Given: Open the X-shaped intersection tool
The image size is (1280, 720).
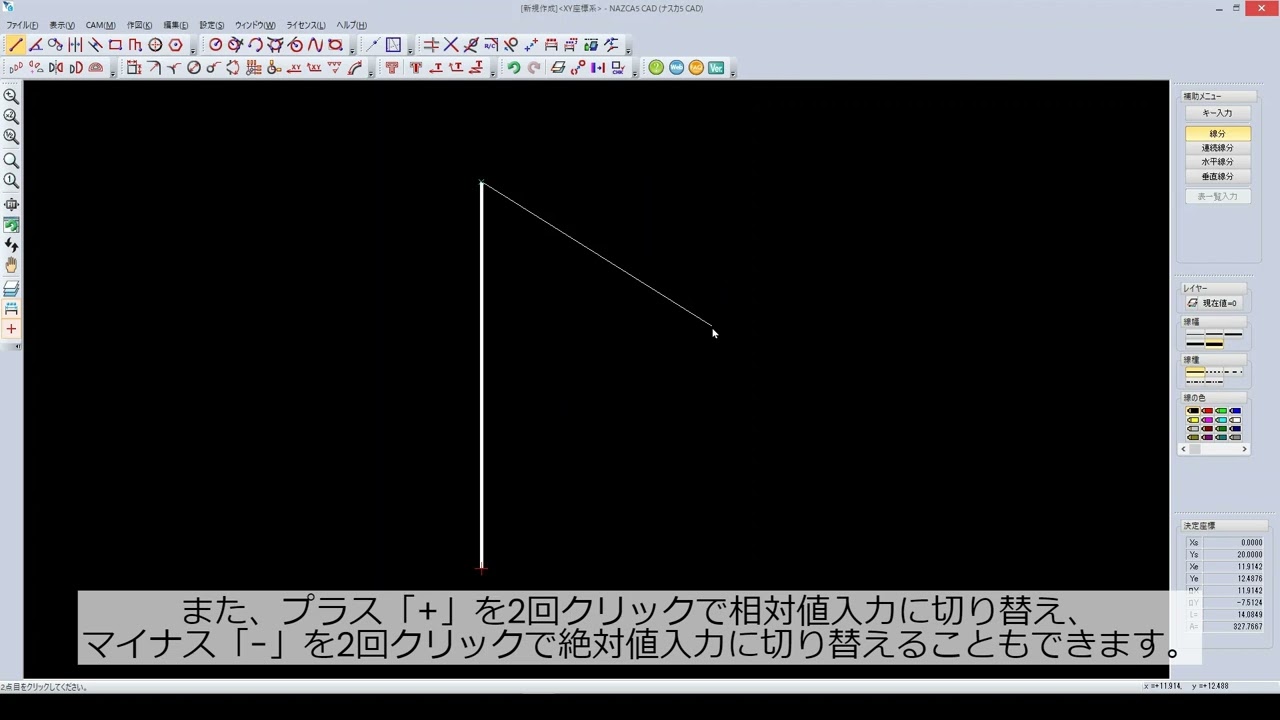Looking at the screenshot, I should tap(451, 45).
